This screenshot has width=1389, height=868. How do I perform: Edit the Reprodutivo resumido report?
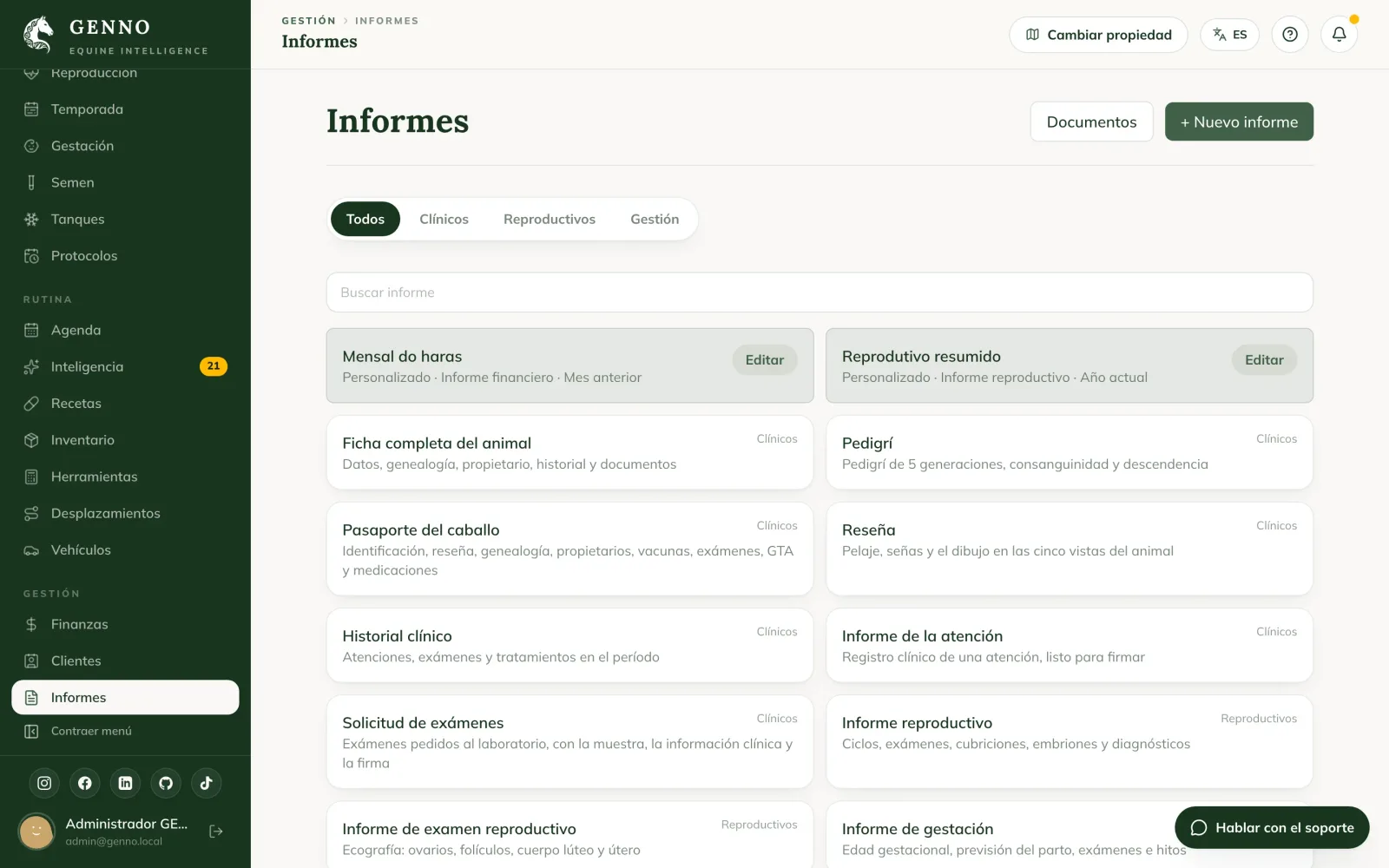pyautogui.click(x=1264, y=359)
